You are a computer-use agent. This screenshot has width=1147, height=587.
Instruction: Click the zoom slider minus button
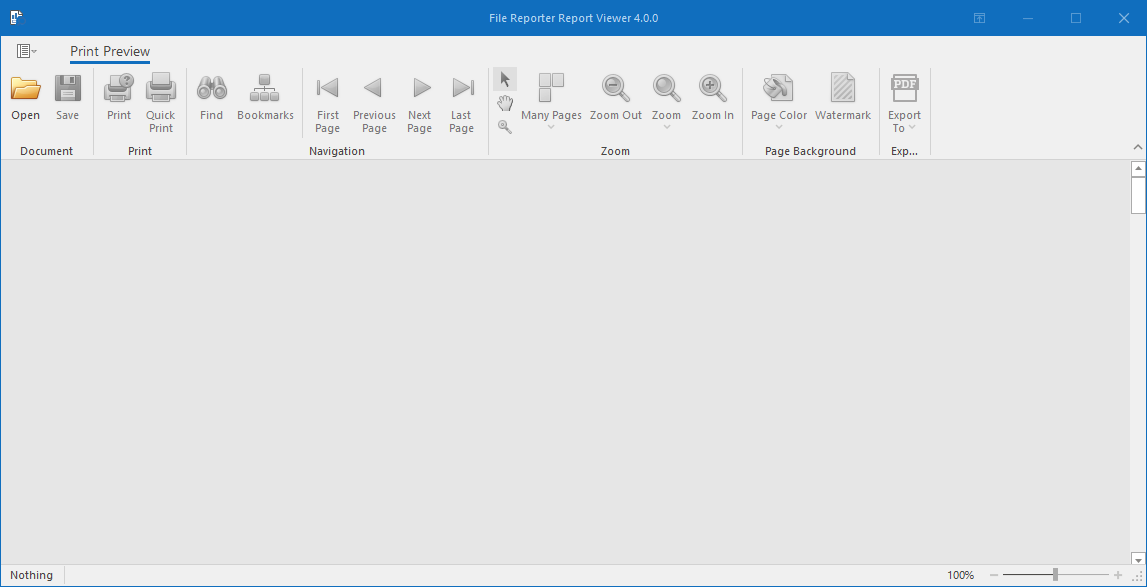click(994, 575)
